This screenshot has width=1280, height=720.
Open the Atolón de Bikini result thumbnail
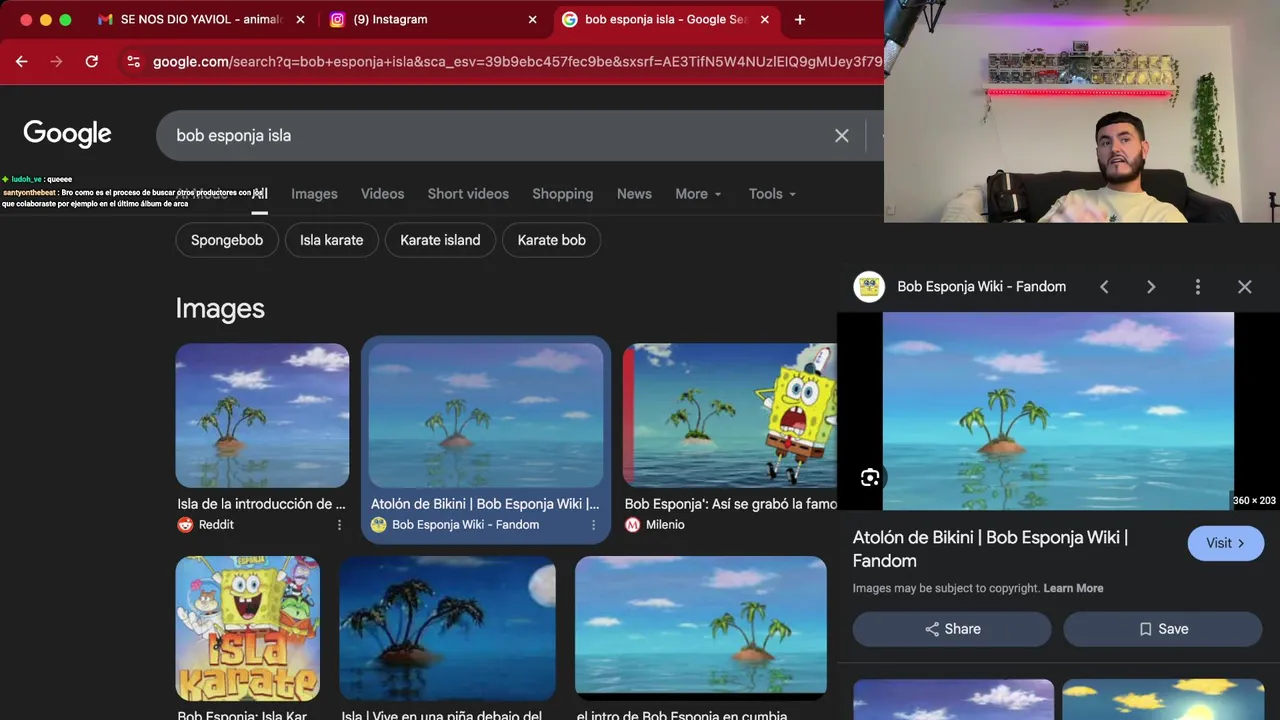[x=486, y=416]
